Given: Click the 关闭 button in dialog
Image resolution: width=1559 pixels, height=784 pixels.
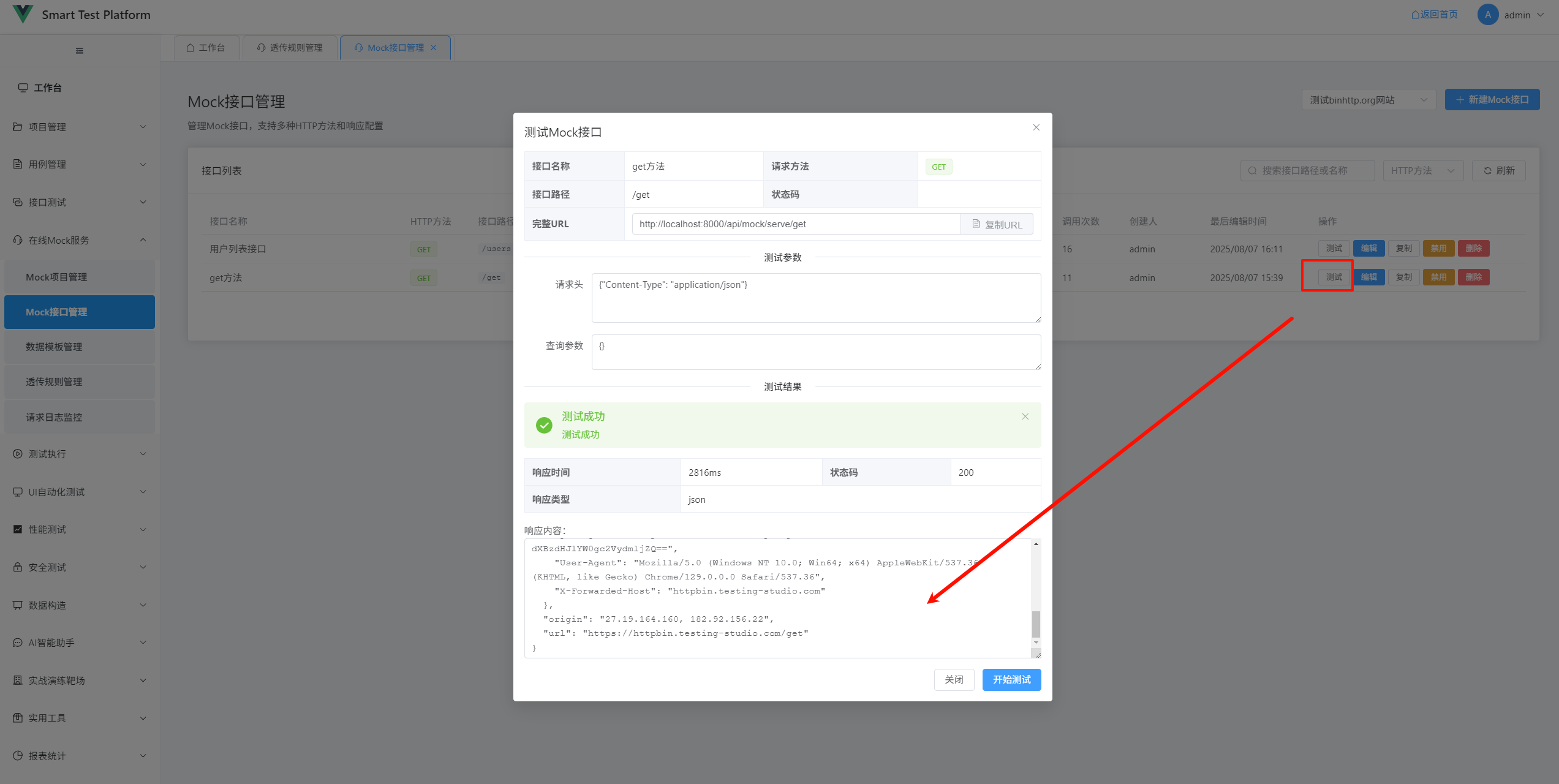Looking at the screenshot, I should 954,679.
